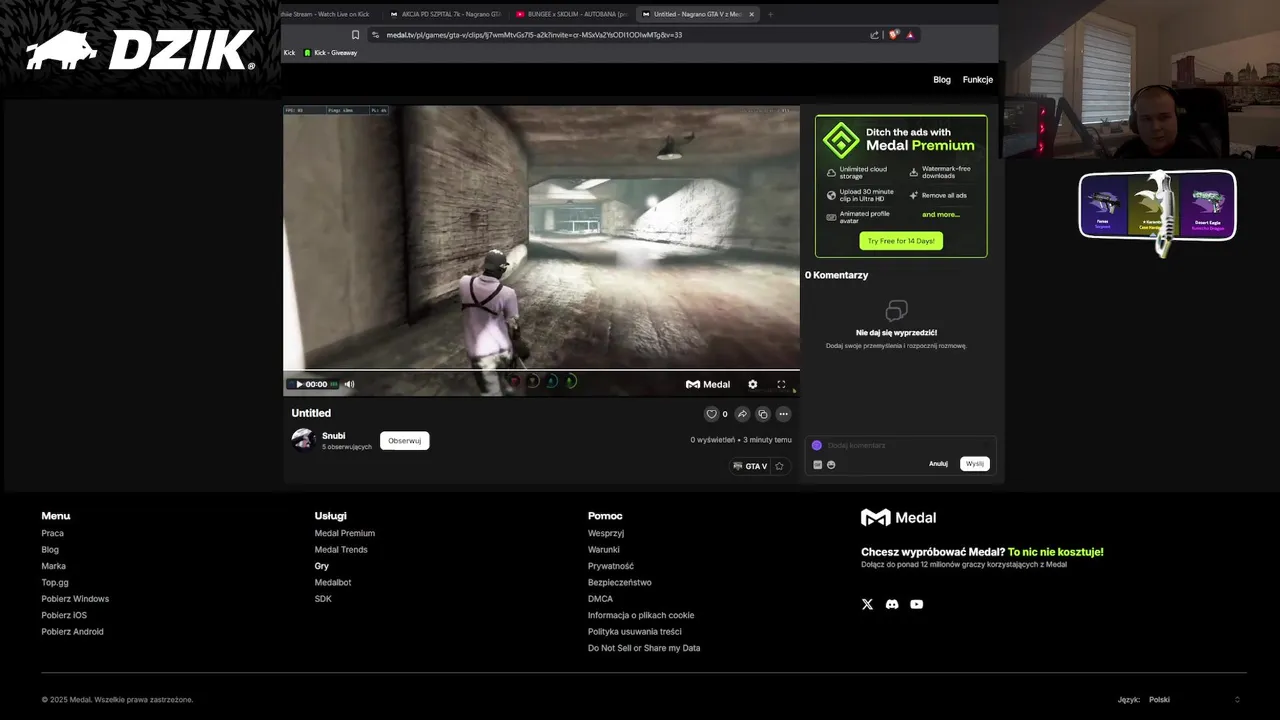Open the Prywatność privacy link
The image size is (1280, 720).
click(611, 566)
